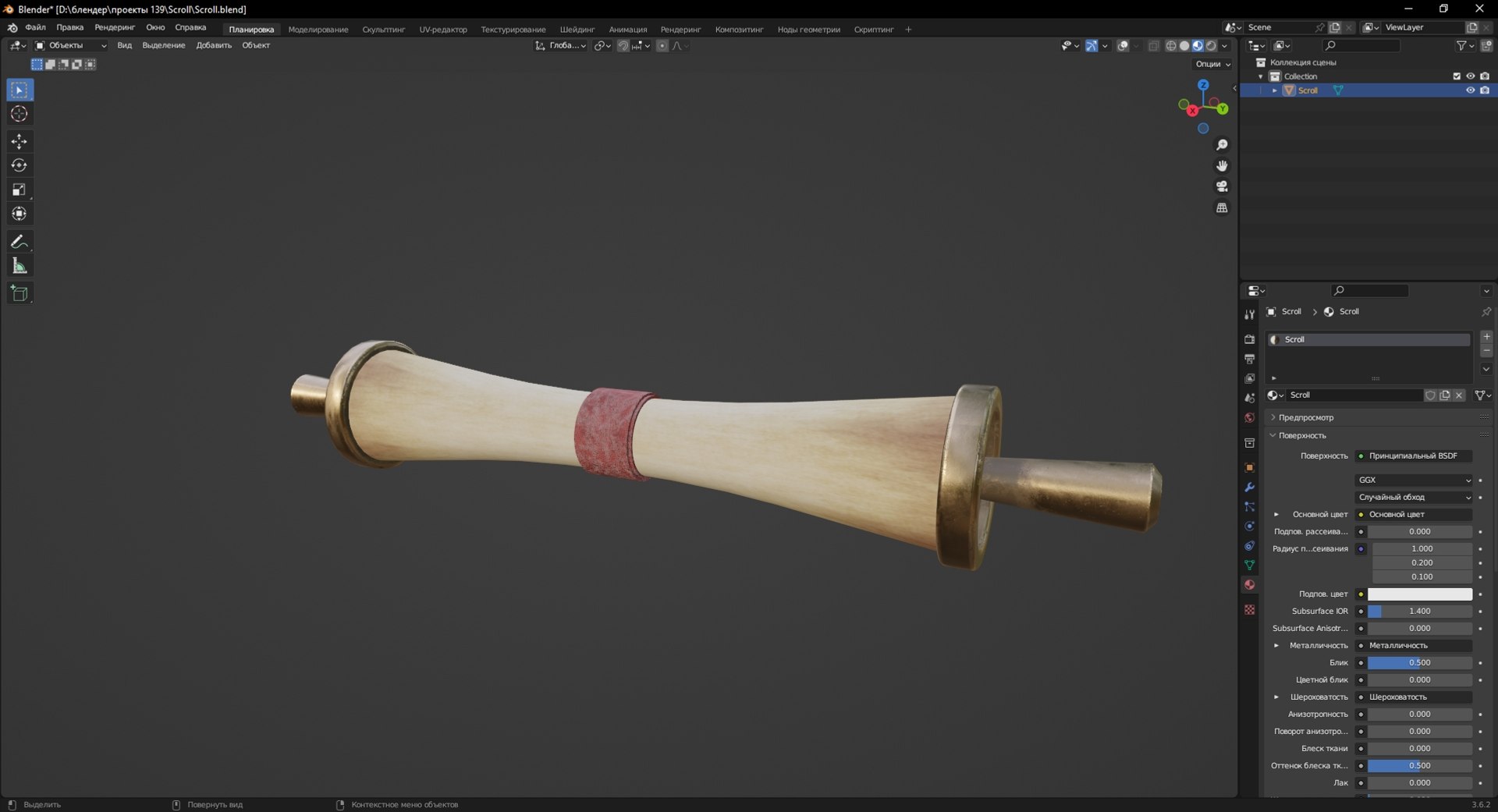Viewport: 1498px width, 812px height.
Task: Click the Основной цвет linked texture field
Action: point(1414,514)
